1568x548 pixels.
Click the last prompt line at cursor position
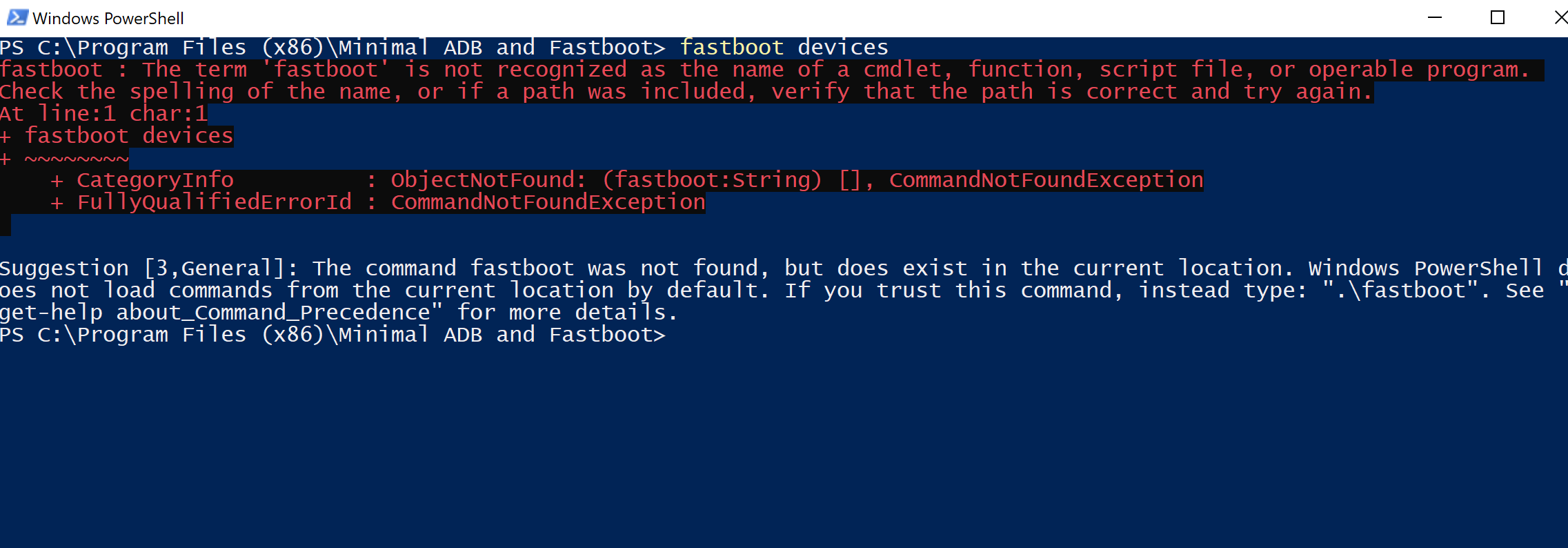(x=673, y=335)
